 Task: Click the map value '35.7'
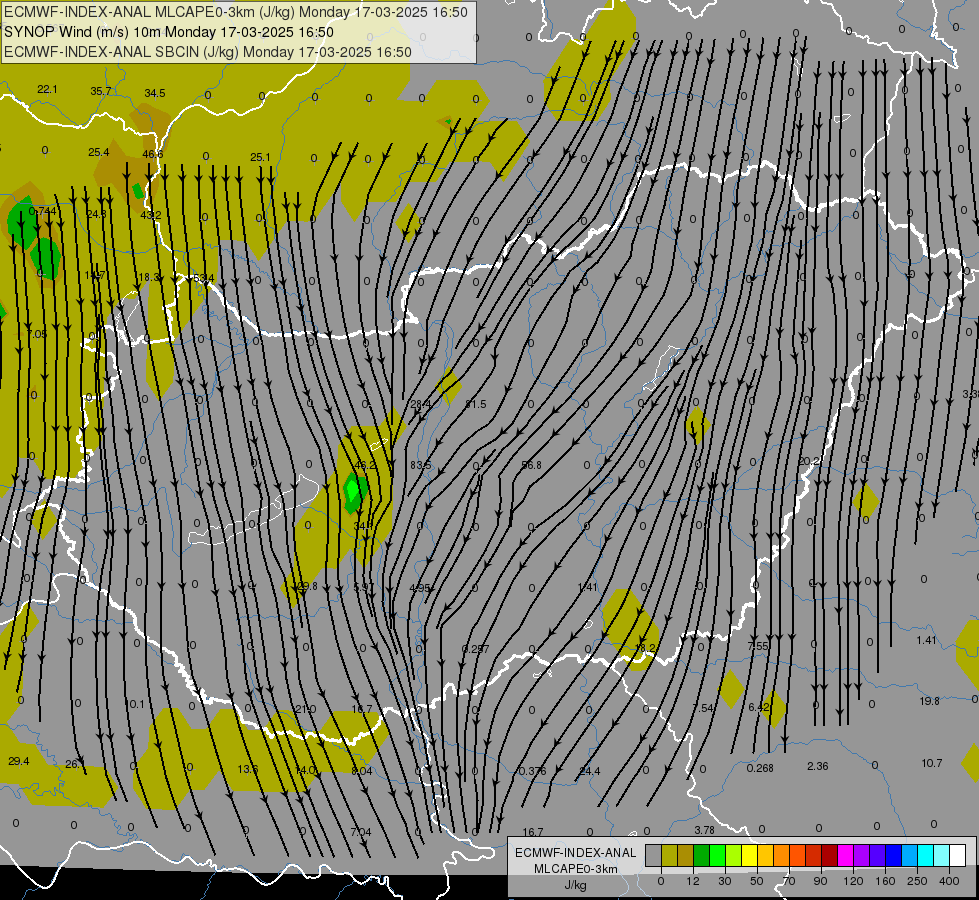[101, 91]
